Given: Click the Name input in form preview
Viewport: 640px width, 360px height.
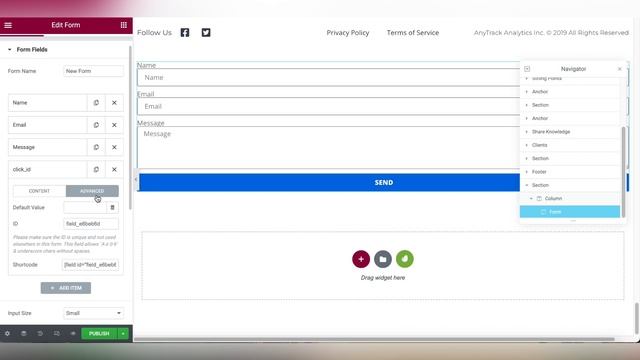Looking at the screenshot, I should tap(329, 78).
